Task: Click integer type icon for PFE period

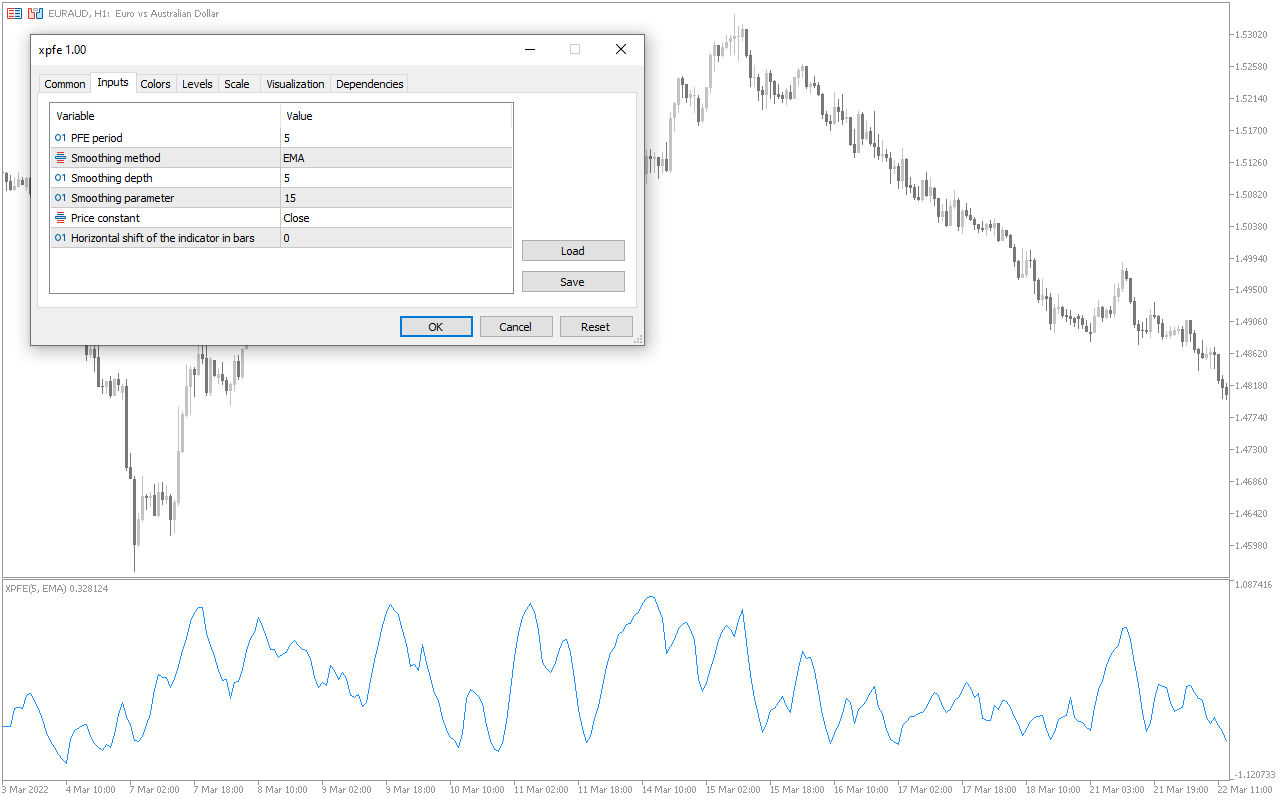Action: click(61, 138)
